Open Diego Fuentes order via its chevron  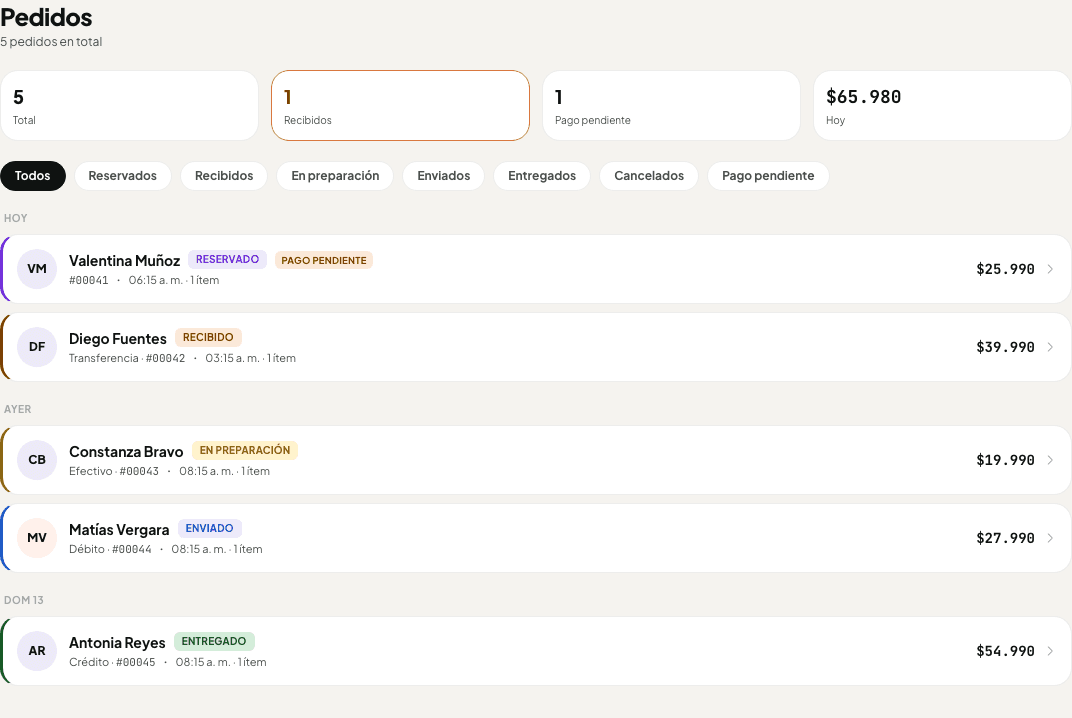tap(1050, 347)
